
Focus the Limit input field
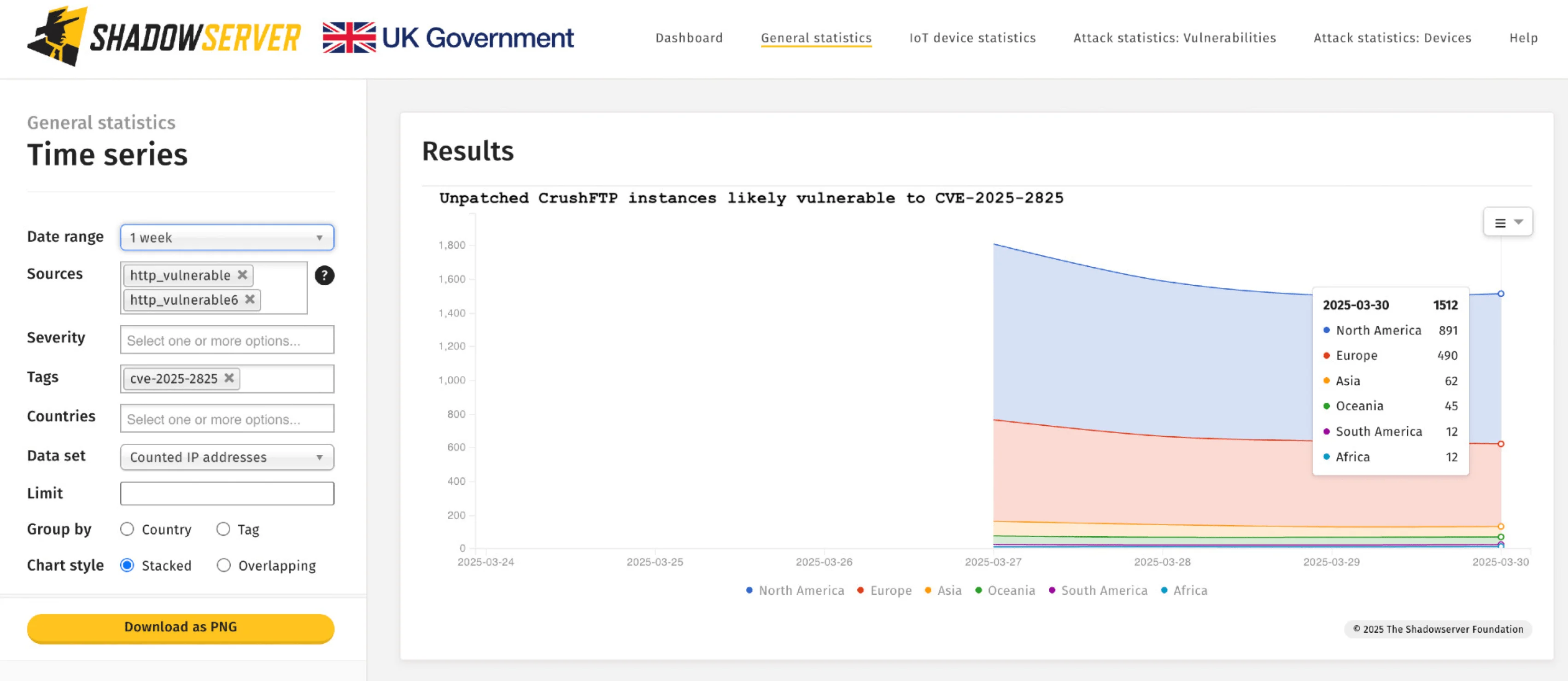pyautogui.click(x=227, y=493)
